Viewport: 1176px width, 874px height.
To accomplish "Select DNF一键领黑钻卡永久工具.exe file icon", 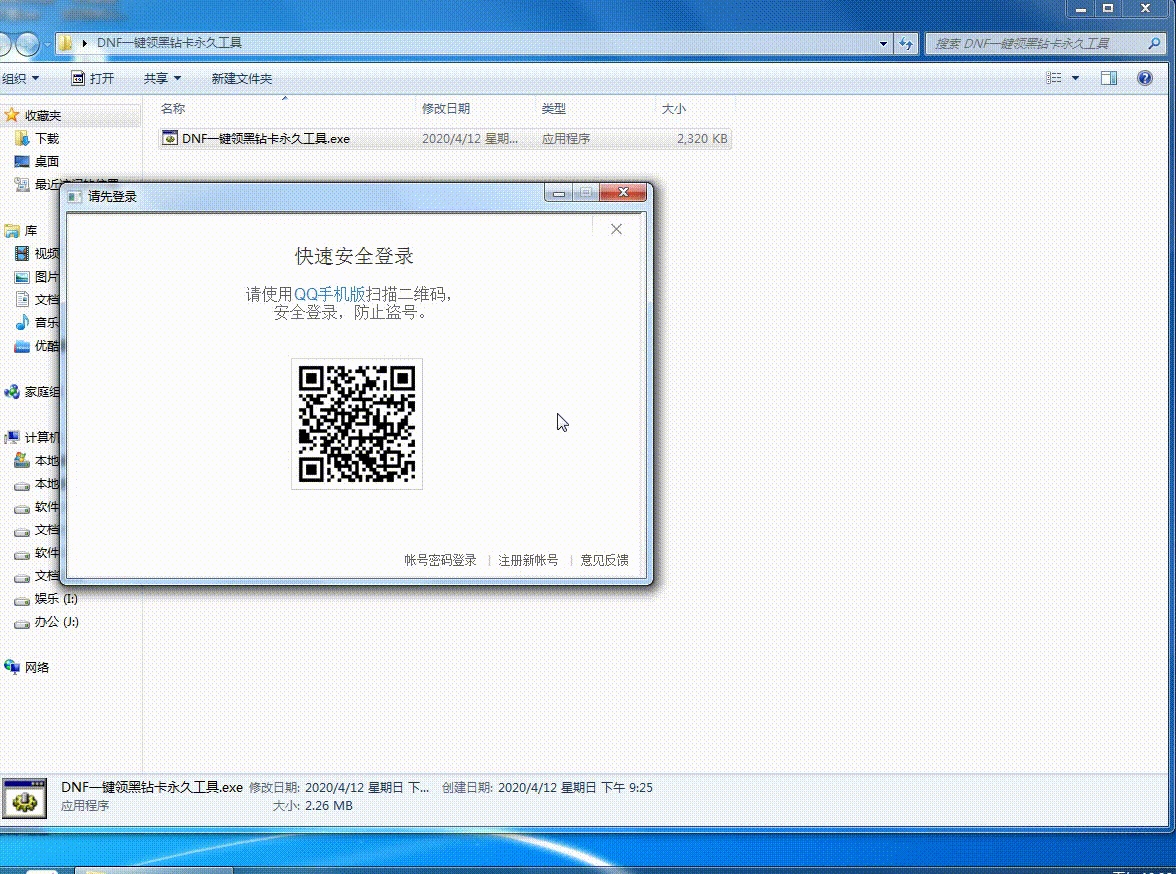I will coord(171,139).
